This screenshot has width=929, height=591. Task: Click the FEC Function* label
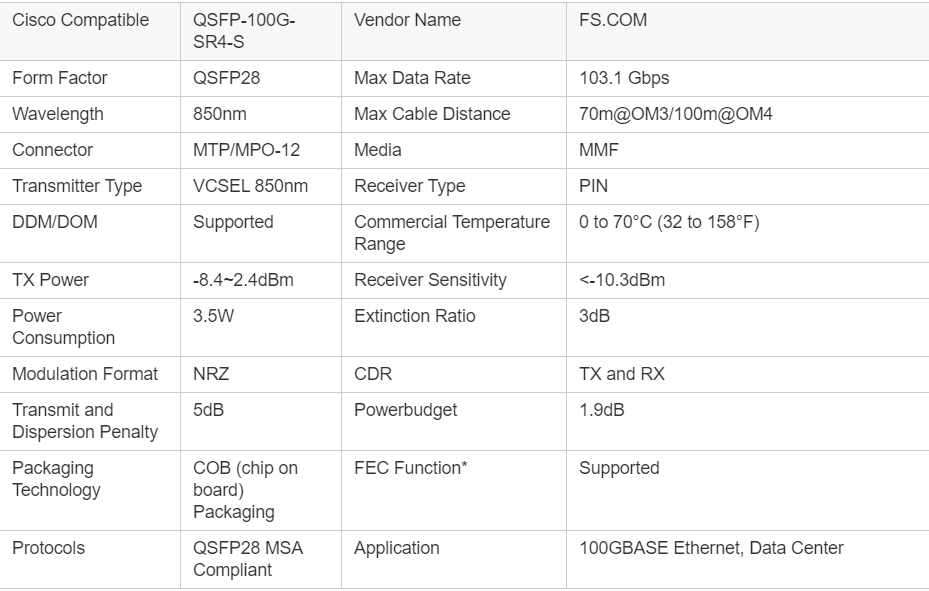tap(411, 468)
